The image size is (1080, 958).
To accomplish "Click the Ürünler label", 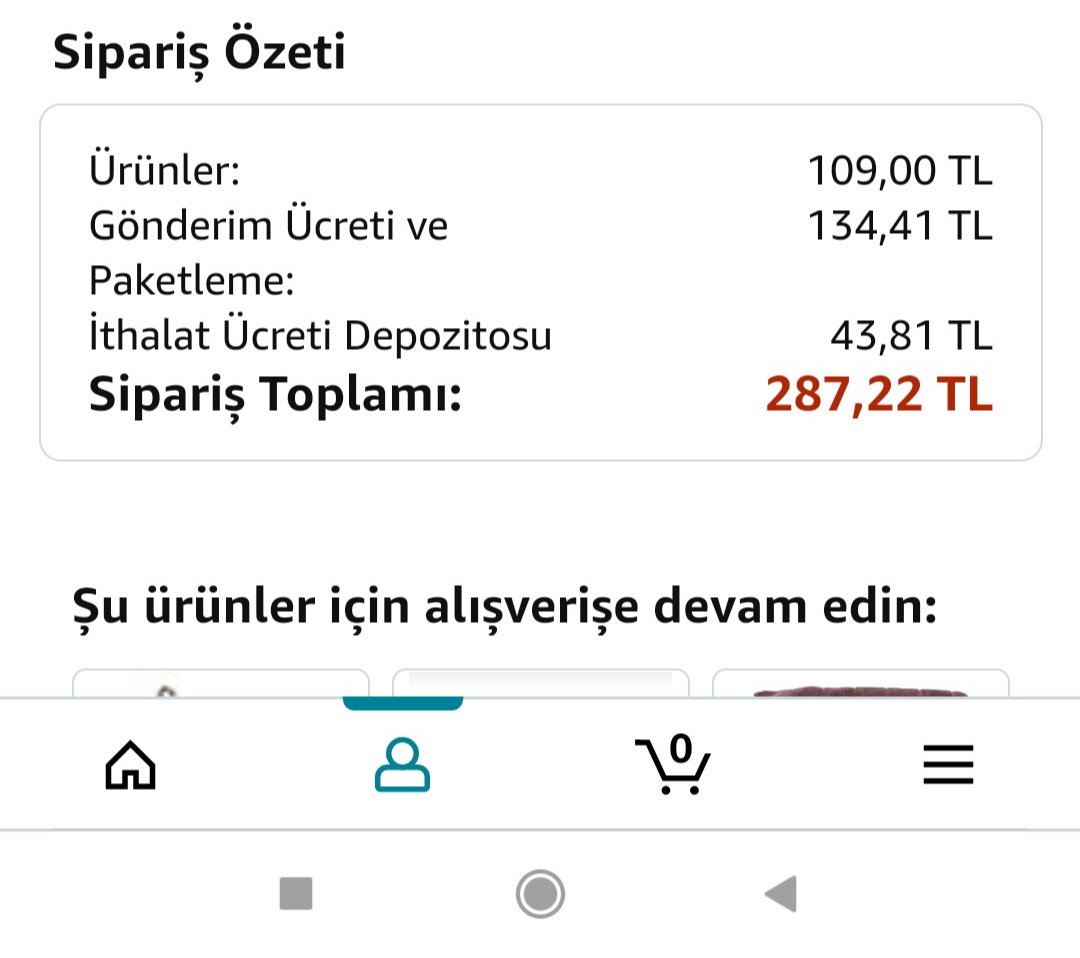I will pyautogui.click(x=165, y=171).
